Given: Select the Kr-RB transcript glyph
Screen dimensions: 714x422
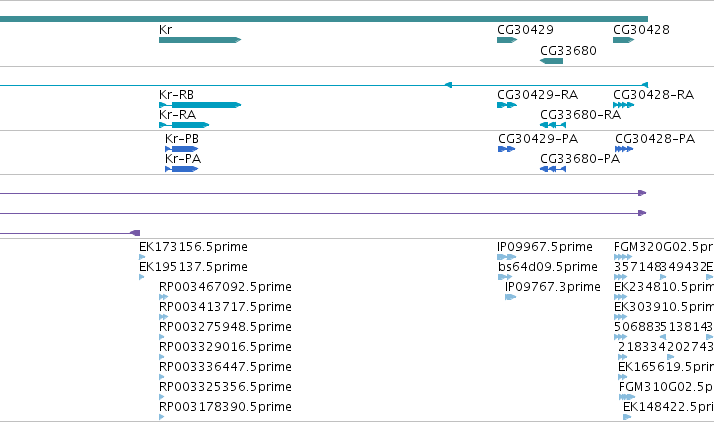Looking at the screenshot, I should pyautogui.click(x=200, y=105).
